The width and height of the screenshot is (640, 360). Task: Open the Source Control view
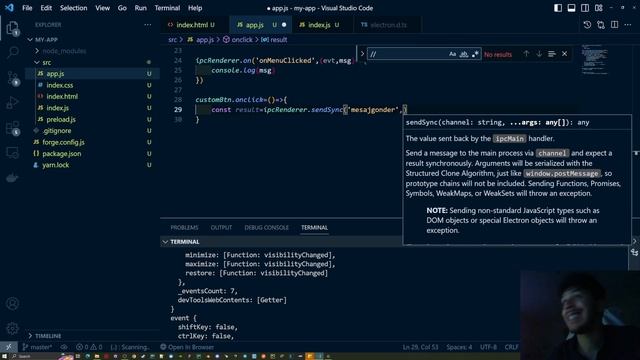(13, 78)
